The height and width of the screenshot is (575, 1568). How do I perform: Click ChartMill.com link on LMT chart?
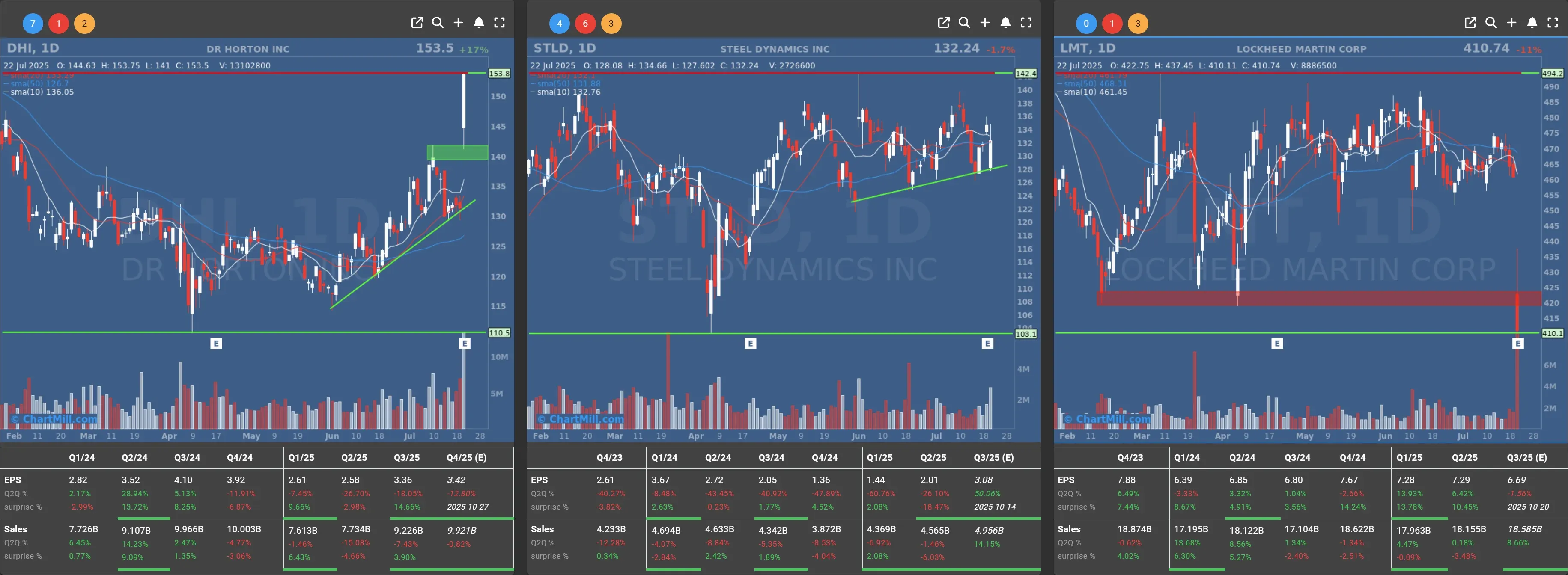point(1106,418)
